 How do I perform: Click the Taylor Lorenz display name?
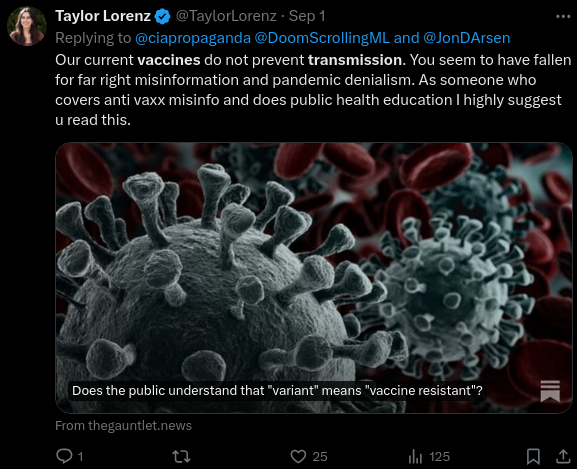click(103, 16)
